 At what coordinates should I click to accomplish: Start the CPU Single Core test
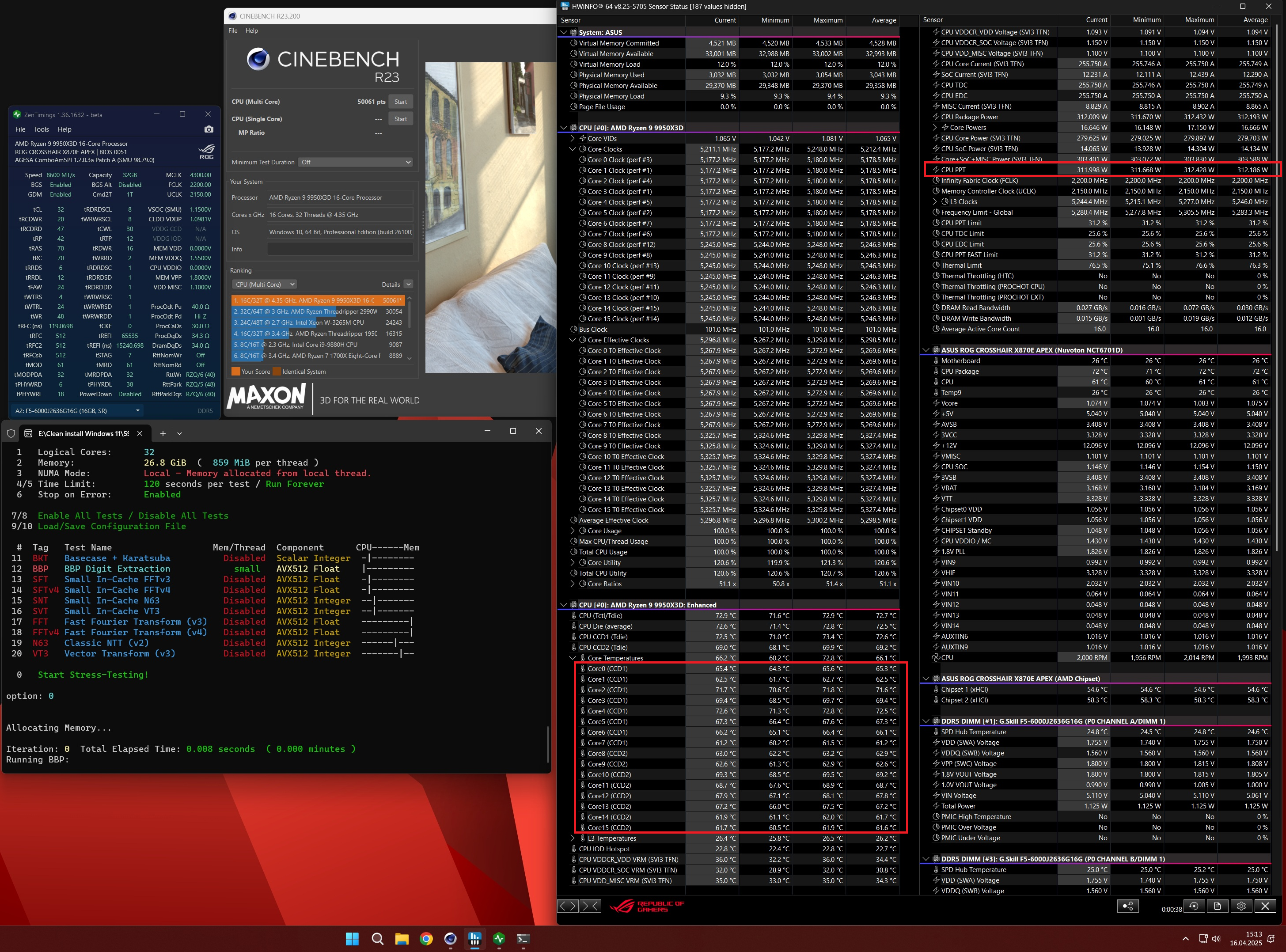point(400,119)
